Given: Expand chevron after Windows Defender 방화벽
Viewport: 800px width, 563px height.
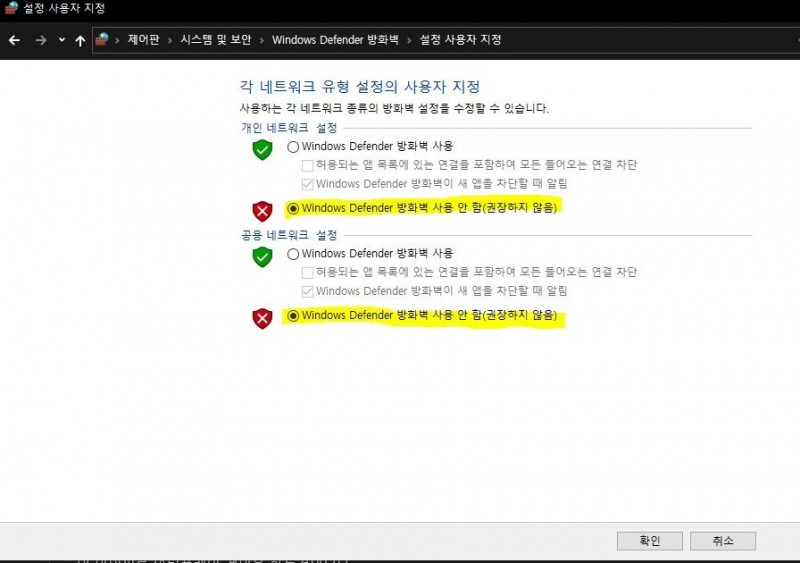Looking at the screenshot, I should (409, 40).
